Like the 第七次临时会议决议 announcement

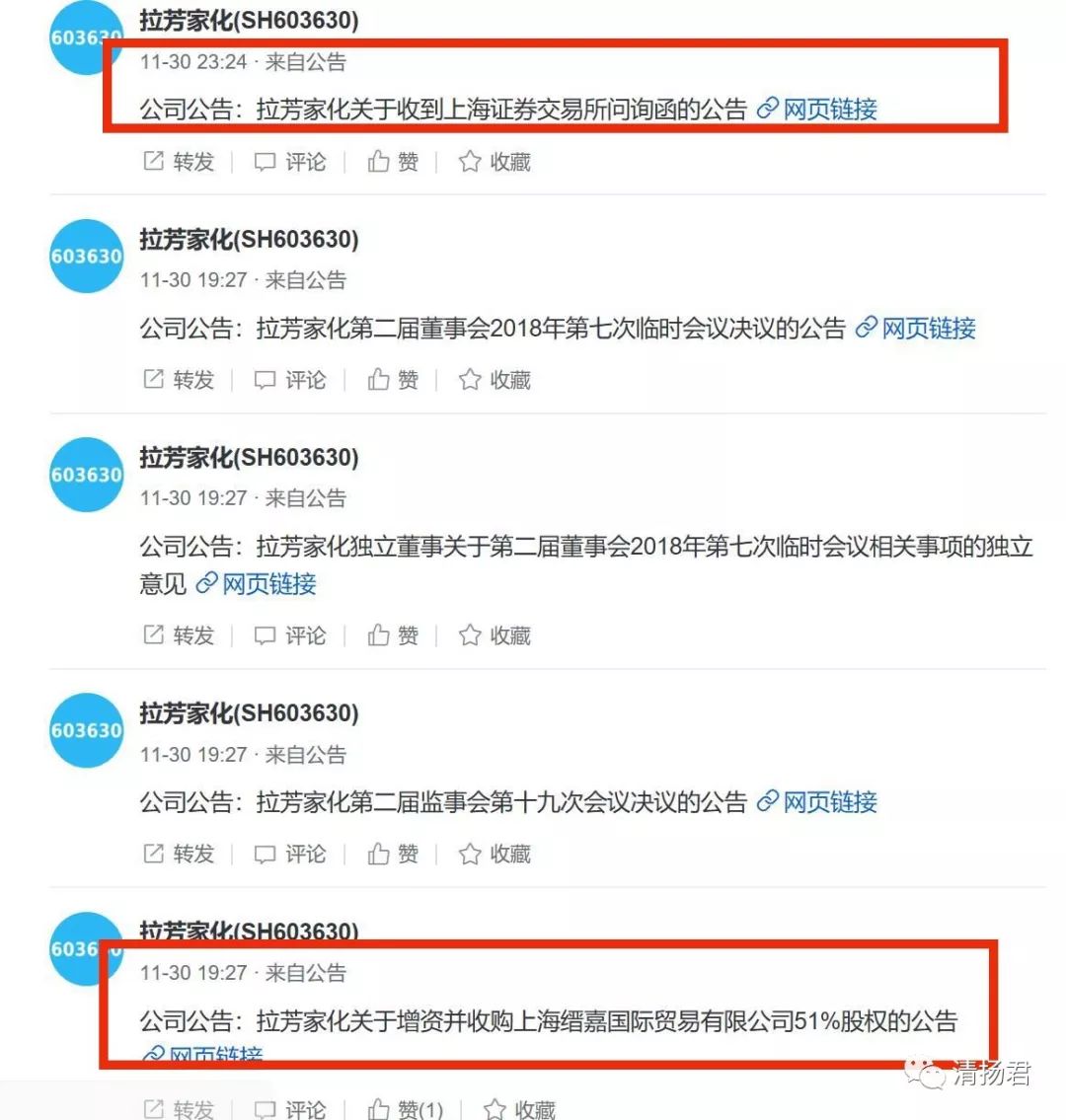click(x=393, y=379)
